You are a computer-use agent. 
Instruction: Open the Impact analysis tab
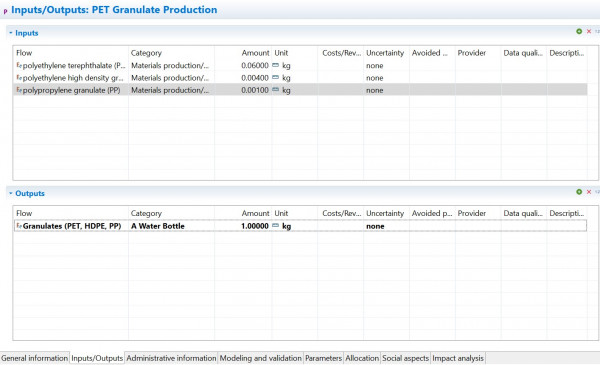[458, 358]
